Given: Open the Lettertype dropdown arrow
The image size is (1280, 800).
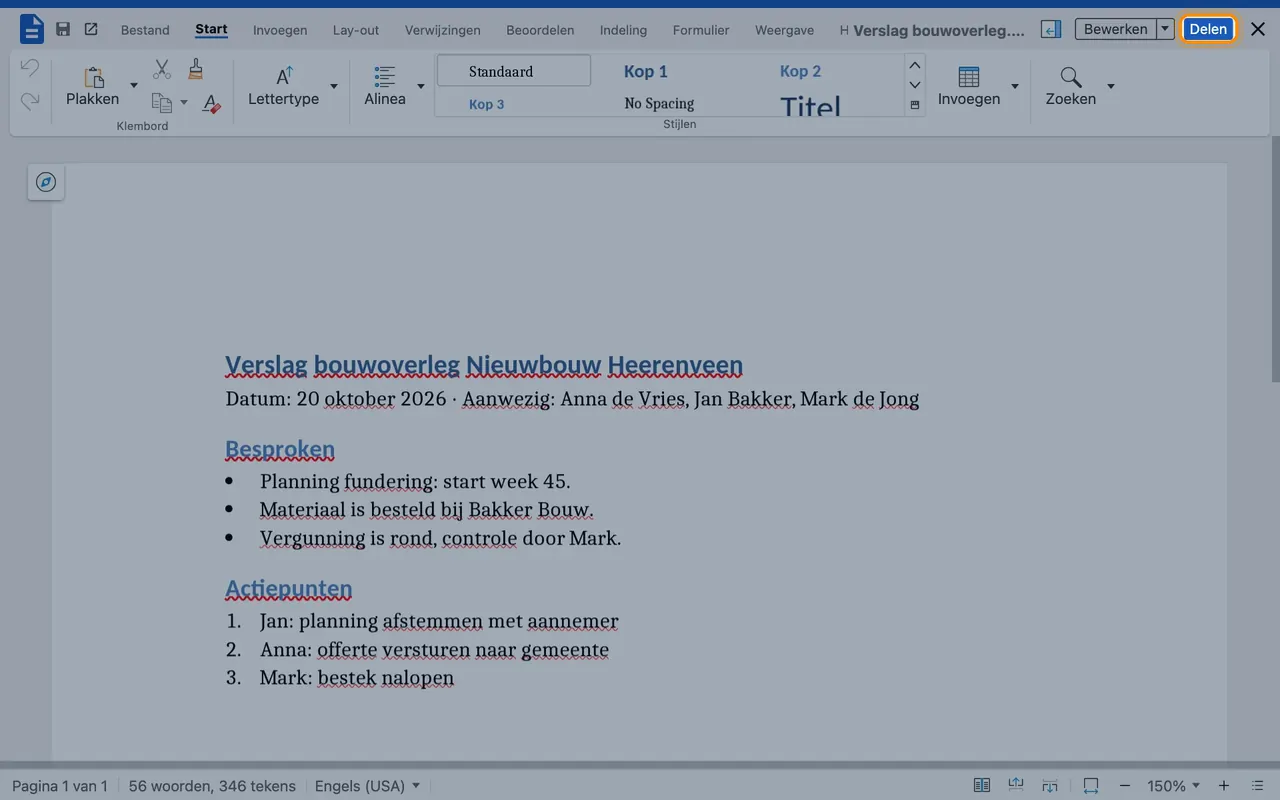Looking at the screenshot, I should [334, 87].
